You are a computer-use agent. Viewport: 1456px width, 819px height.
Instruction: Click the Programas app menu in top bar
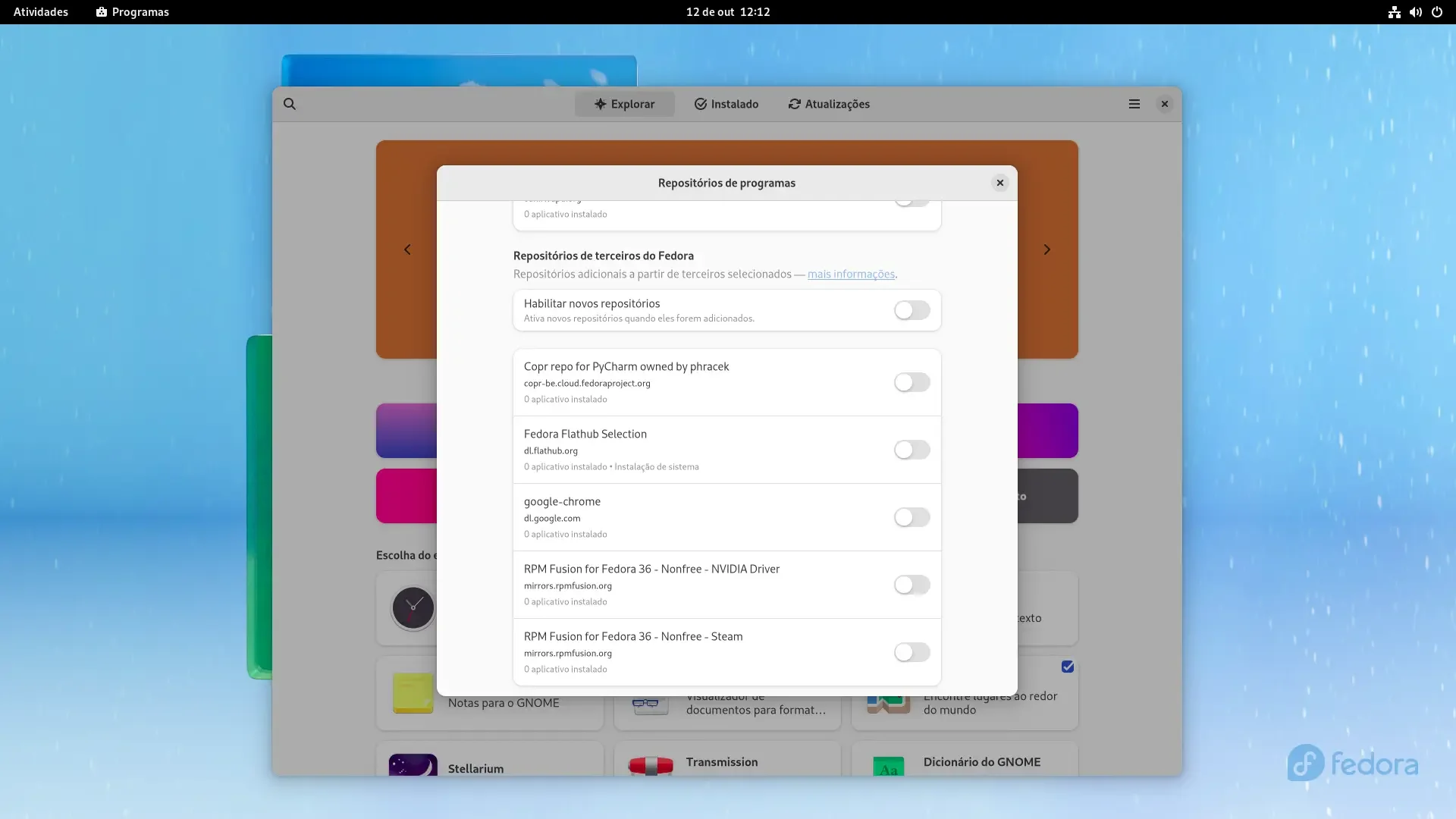point(133,12)
